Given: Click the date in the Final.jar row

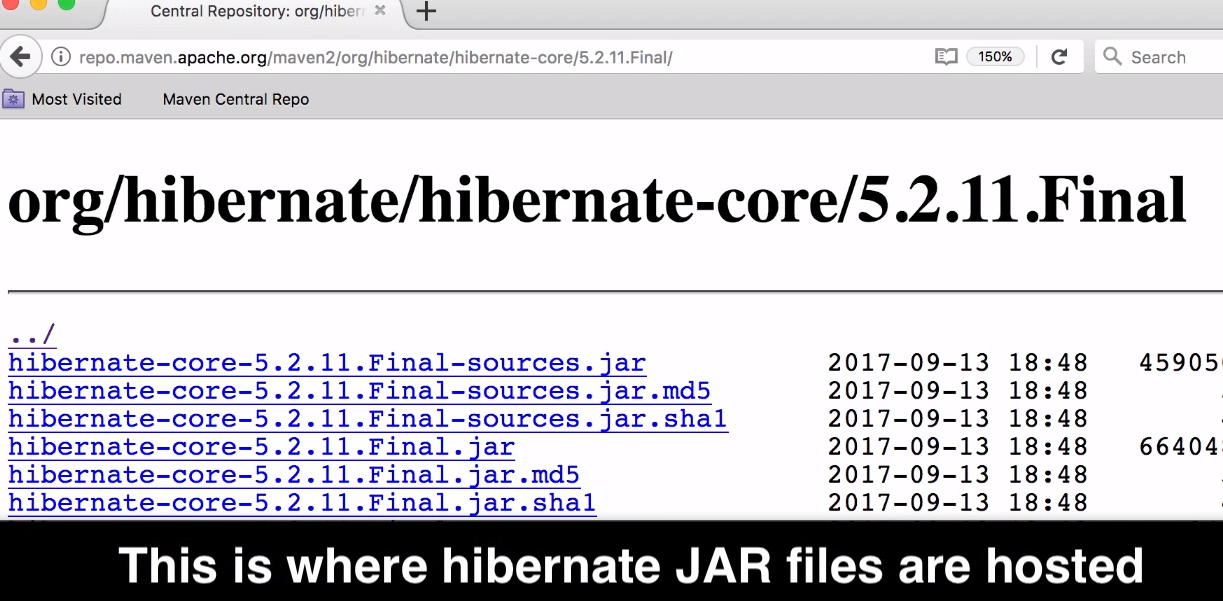Looking at the screenshot, I should click(957, 447).
